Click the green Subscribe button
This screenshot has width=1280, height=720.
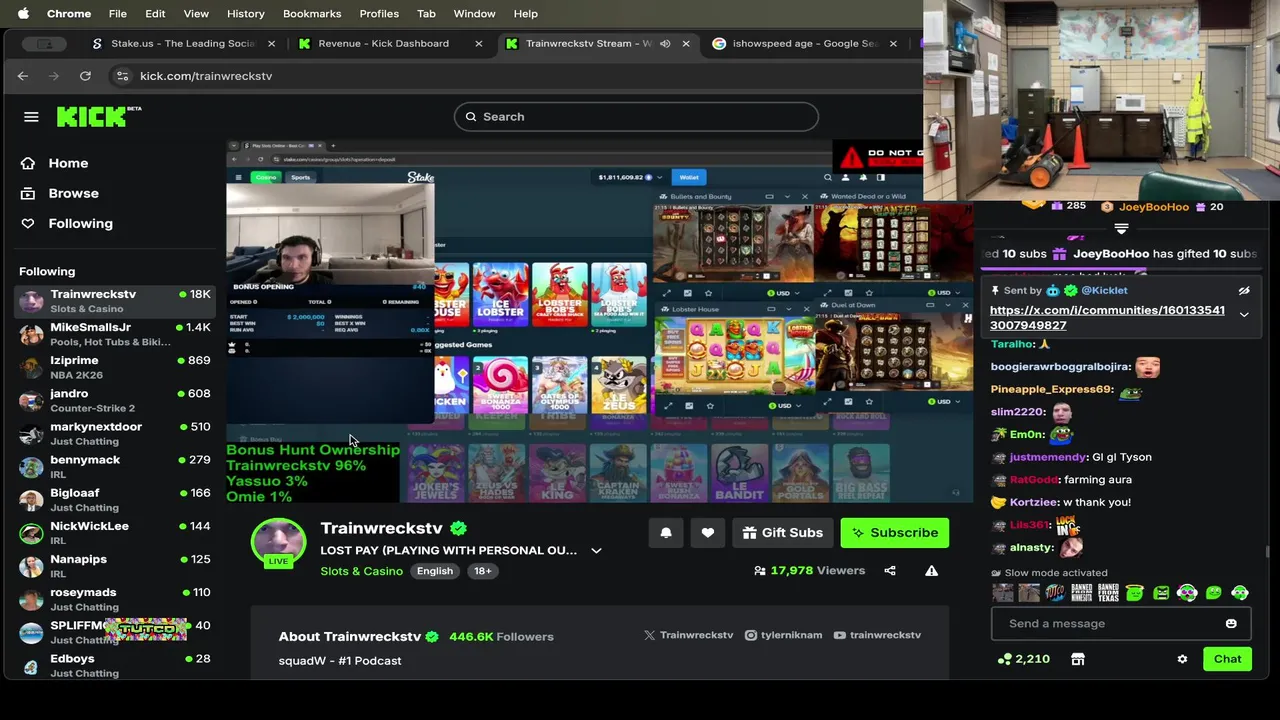(x=894, y=533)
